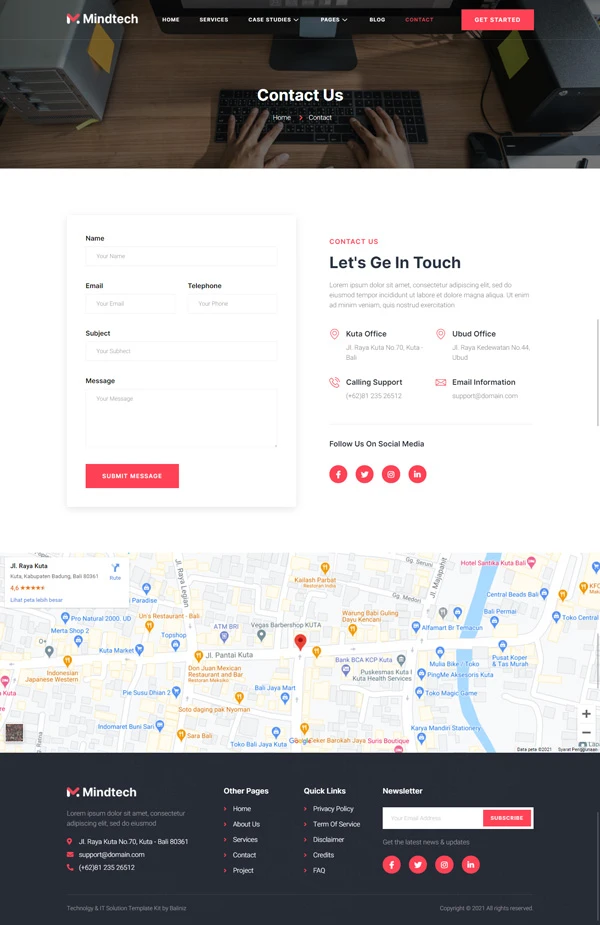Click the Get Started button
This screenshot has height=925, width=600.
click(497, 19)
